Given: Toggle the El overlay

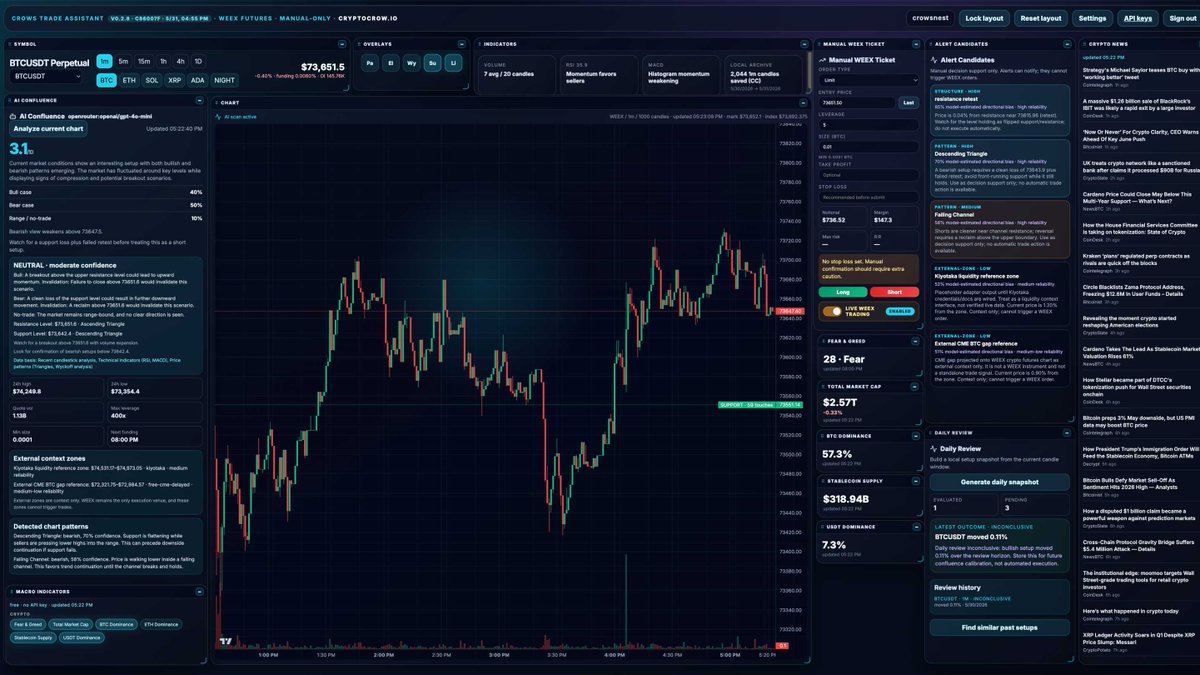Looking at the screenshot, I should click(x=391, y=63).
